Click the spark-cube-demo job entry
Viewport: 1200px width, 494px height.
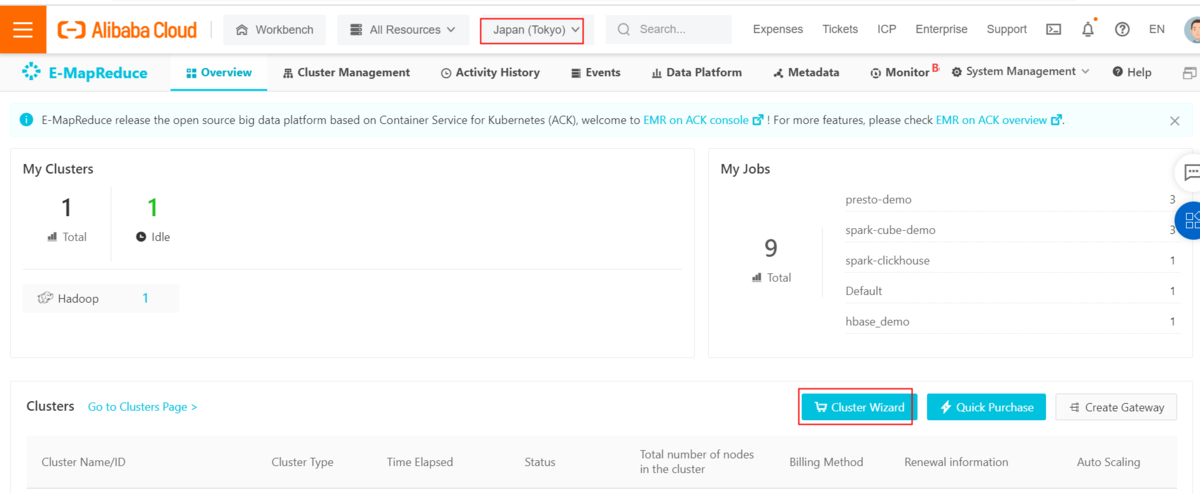point(891,230)
